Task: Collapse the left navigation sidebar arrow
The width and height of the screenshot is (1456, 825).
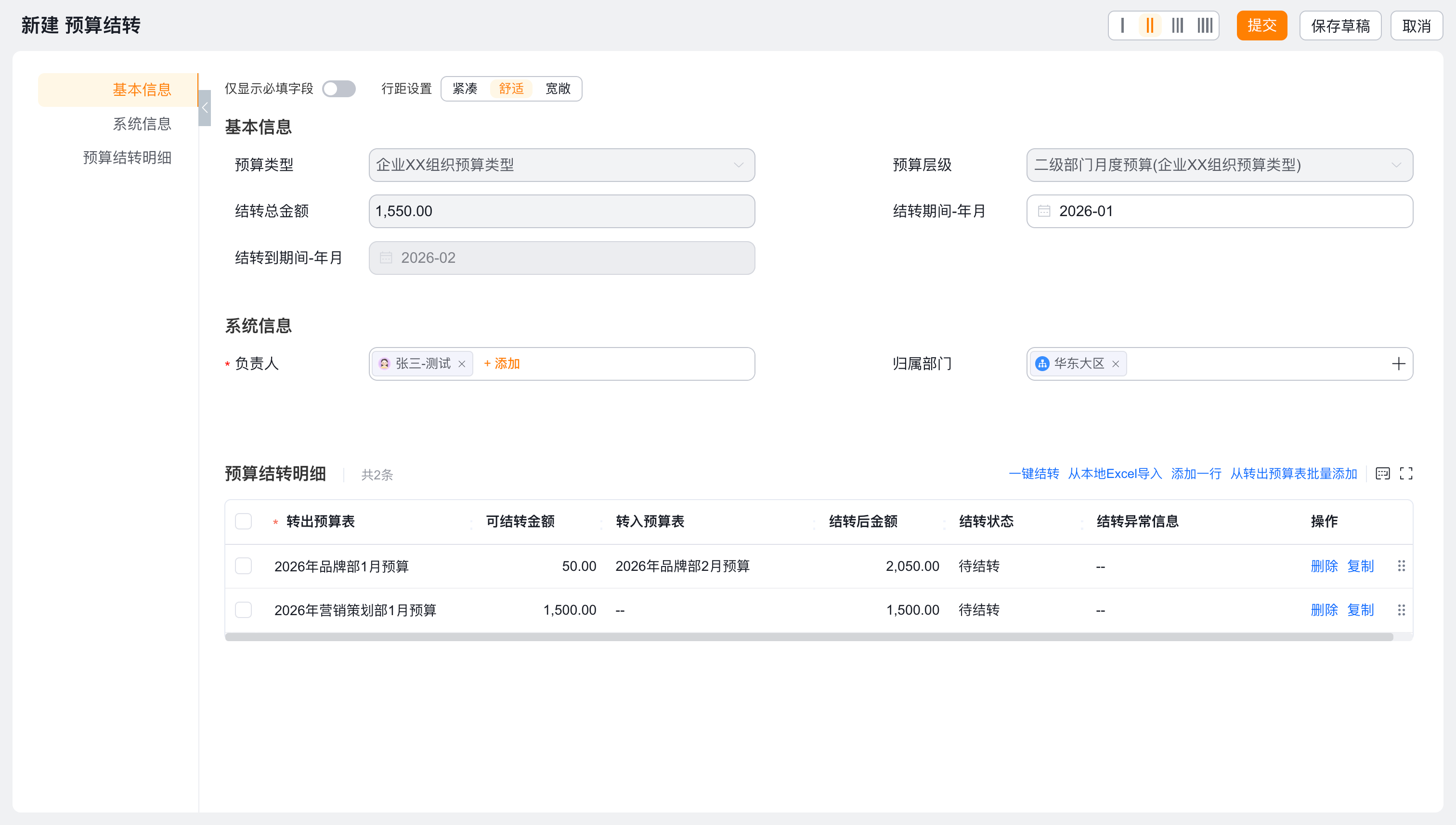Action: pyautogui.click(x=205, y=108)
